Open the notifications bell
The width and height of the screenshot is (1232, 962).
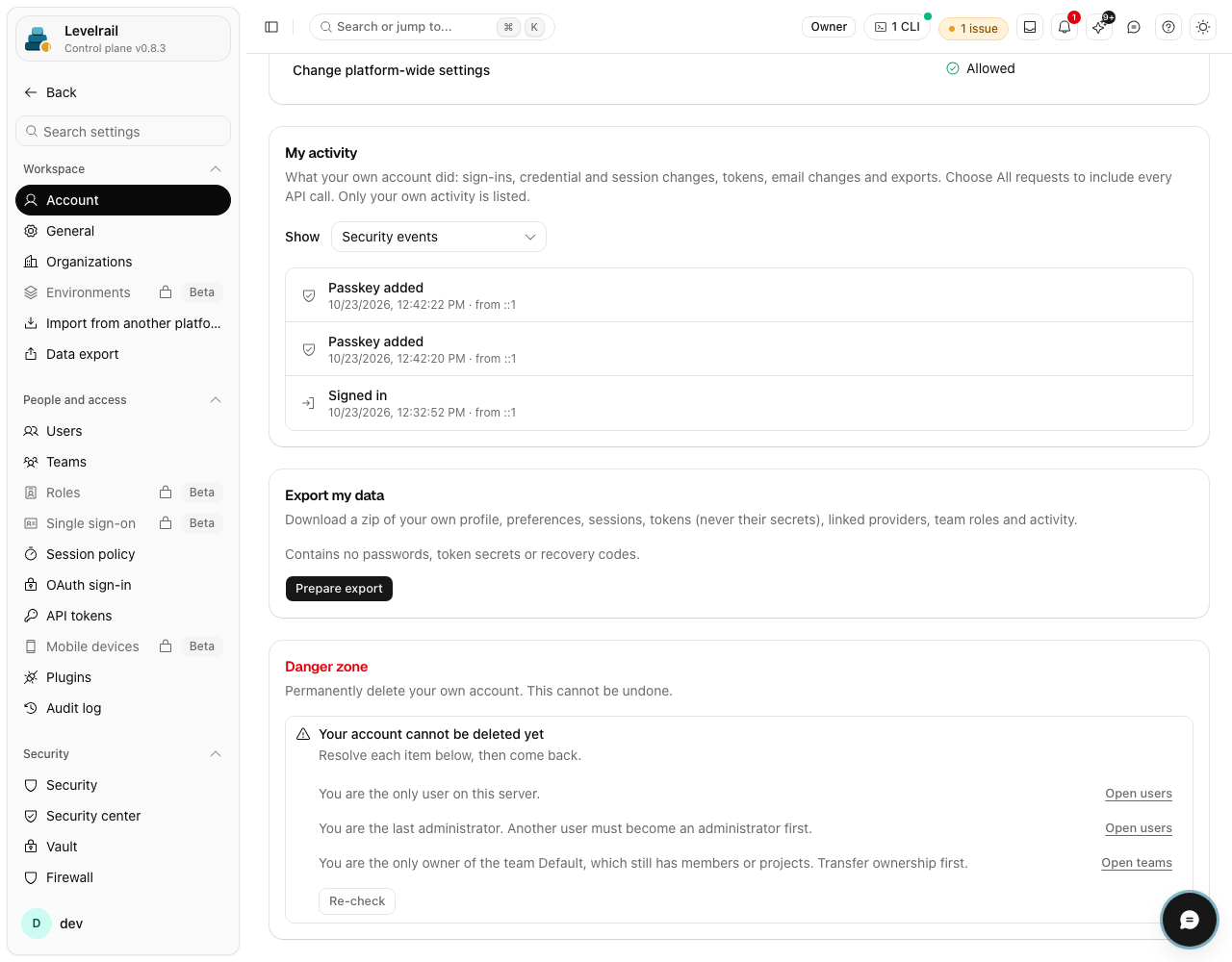pos(1065,27)
